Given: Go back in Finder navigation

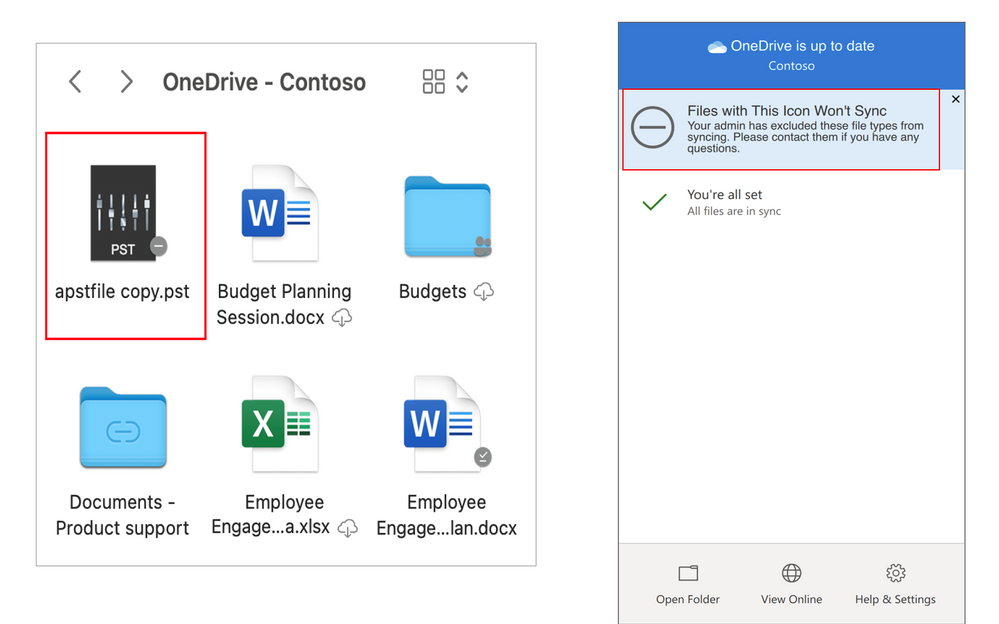Looking at the screenshot, I should tap(75, 82).
